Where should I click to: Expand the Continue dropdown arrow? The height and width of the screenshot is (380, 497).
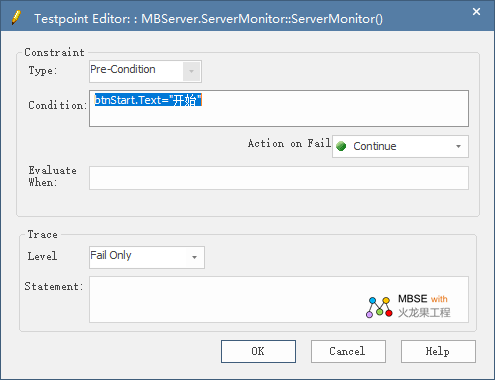(458, 146)
